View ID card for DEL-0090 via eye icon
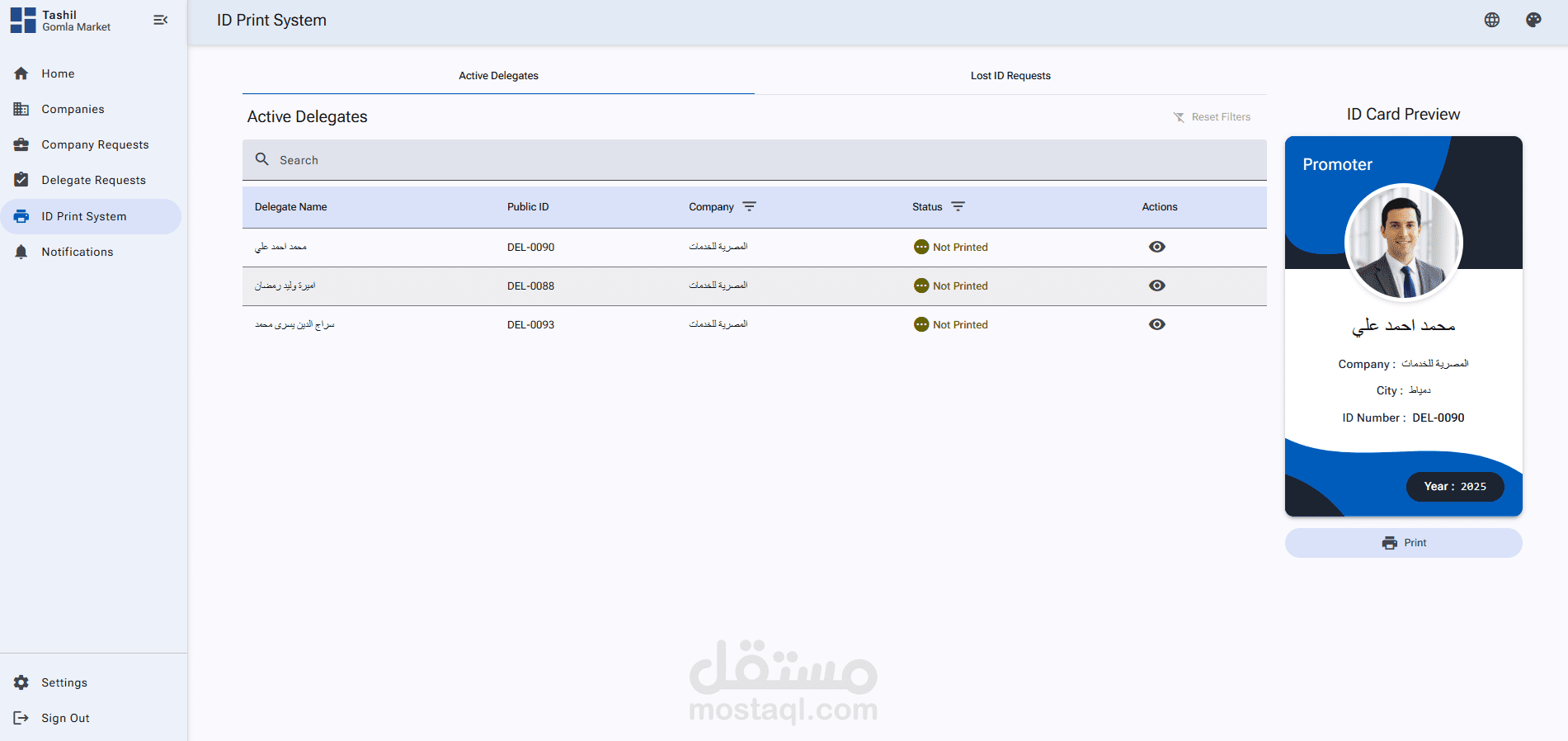The height and width of the screenshot is (741, 1568). click(x=1157, y=247)
